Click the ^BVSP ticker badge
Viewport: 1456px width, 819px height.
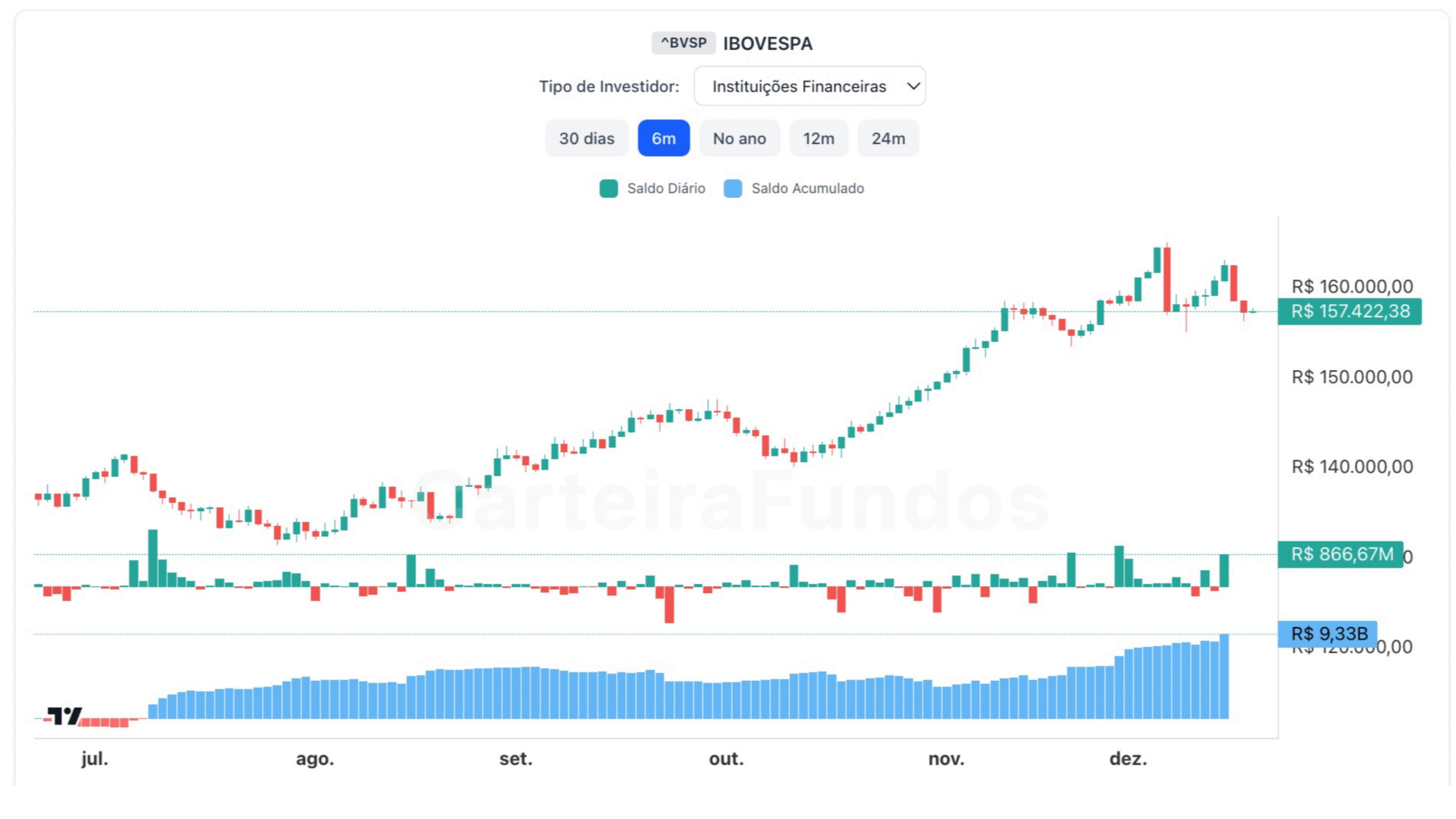(x=683, y=43)
